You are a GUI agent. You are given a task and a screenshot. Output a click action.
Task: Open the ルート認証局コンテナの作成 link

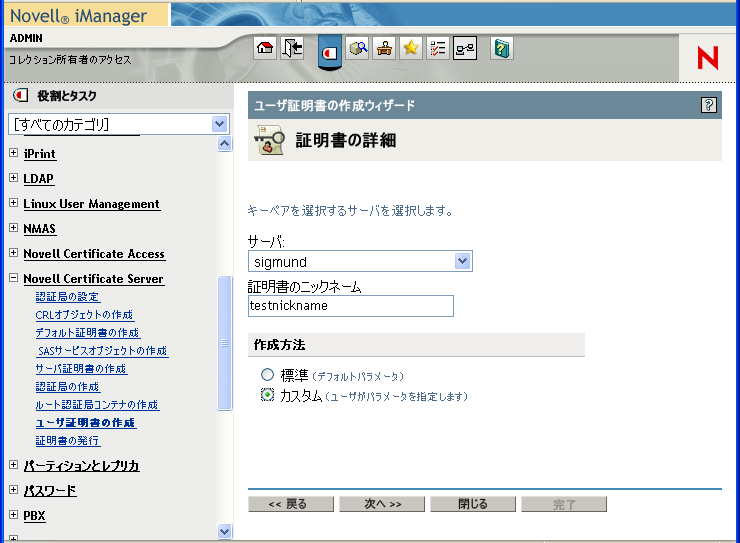(x=97, y=404)
